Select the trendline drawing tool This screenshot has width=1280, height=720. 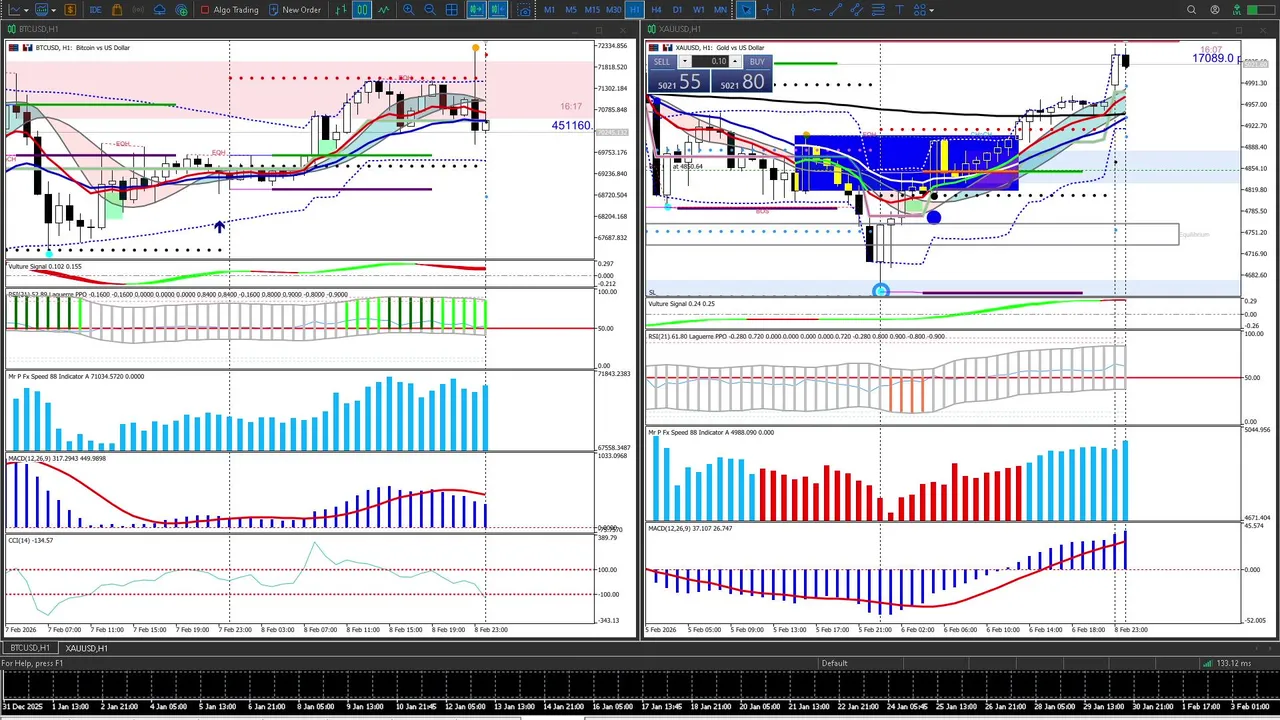coord(835,10)
